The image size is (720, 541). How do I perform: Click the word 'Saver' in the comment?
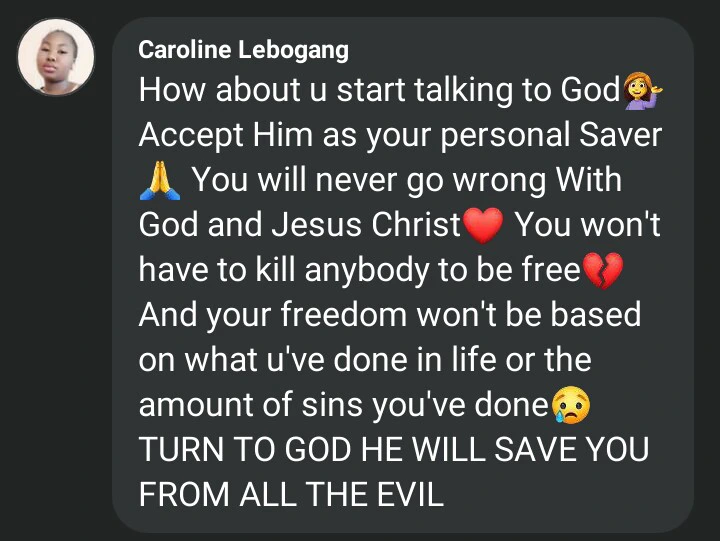click(620, 135)
